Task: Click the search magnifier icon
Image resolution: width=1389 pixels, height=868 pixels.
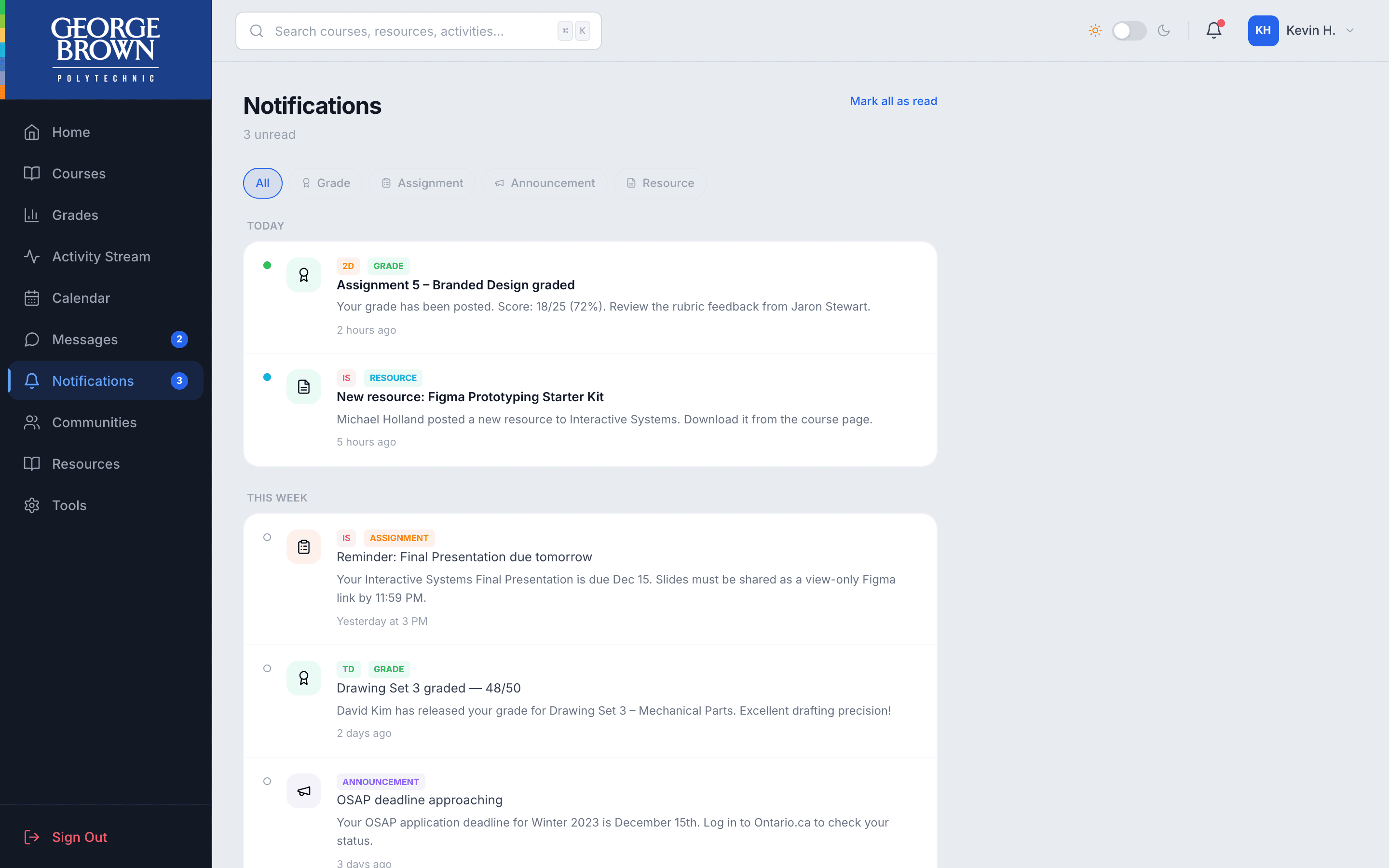Action: [x=257, y=31]
